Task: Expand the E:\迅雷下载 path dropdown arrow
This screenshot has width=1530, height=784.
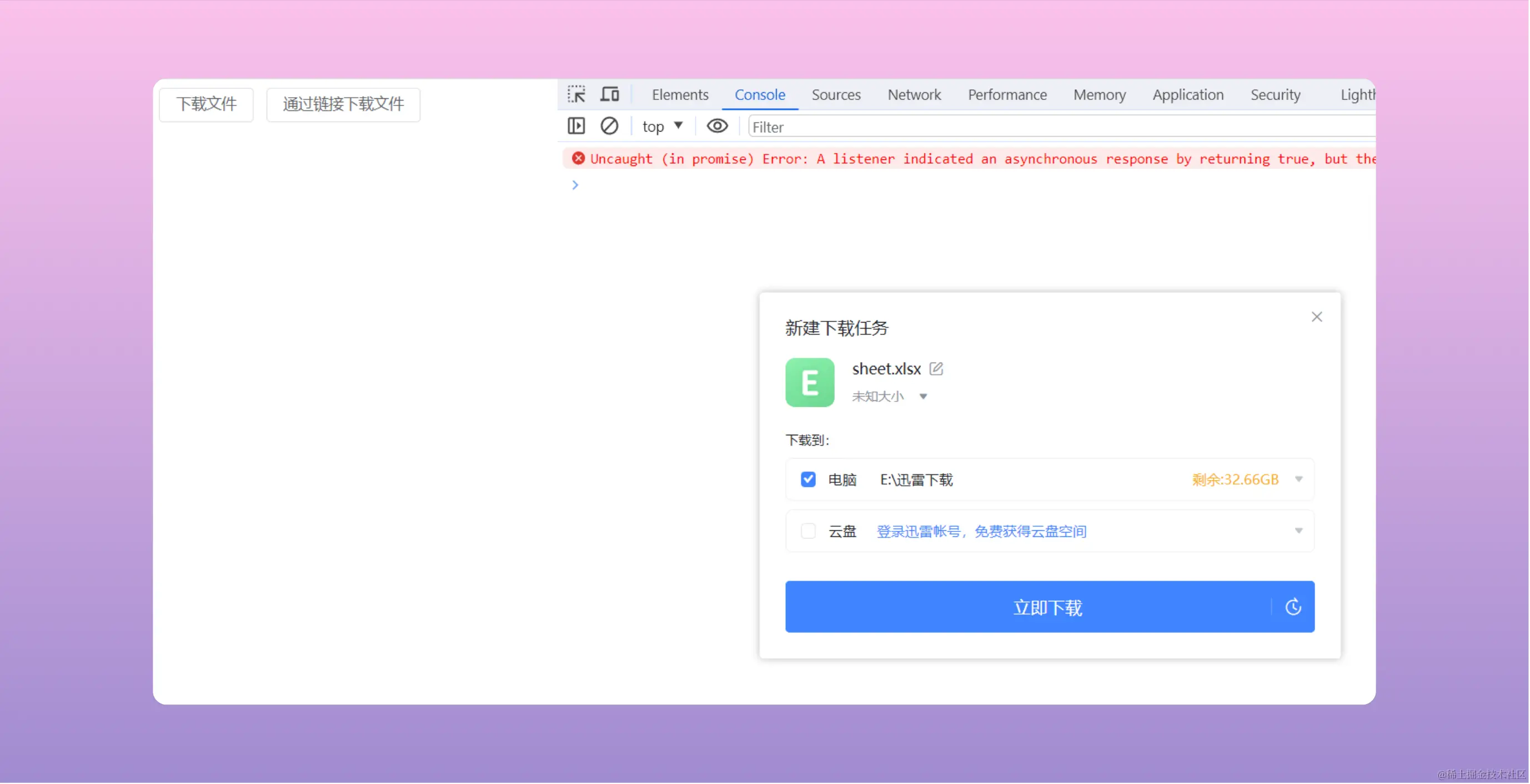Action: pyautogui.click(x=1298, y=479)
